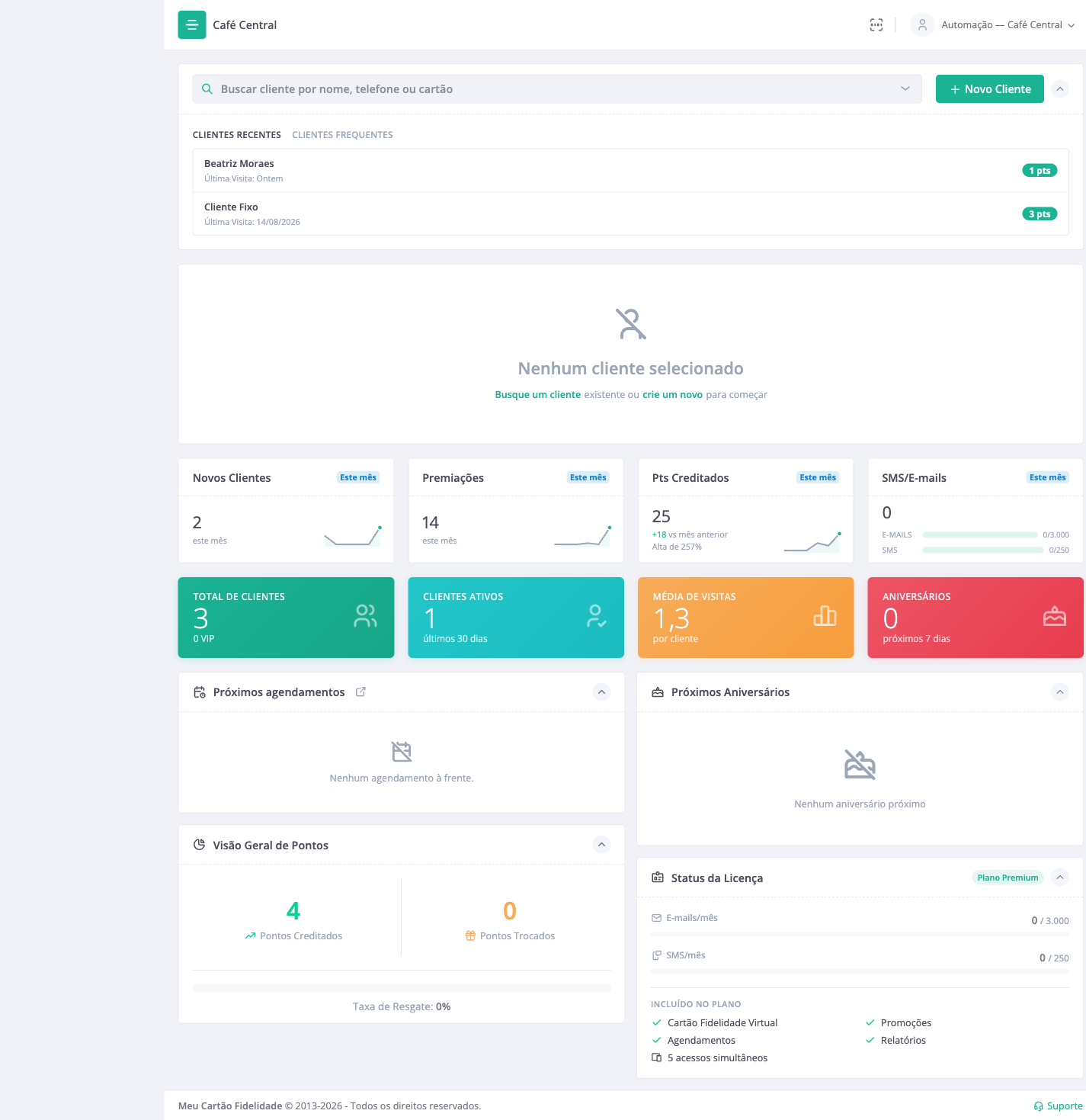Click the trend icon beside Pontos Creditados
This screenshot has width=1086, height=1120.
click(x=250, y=935)
